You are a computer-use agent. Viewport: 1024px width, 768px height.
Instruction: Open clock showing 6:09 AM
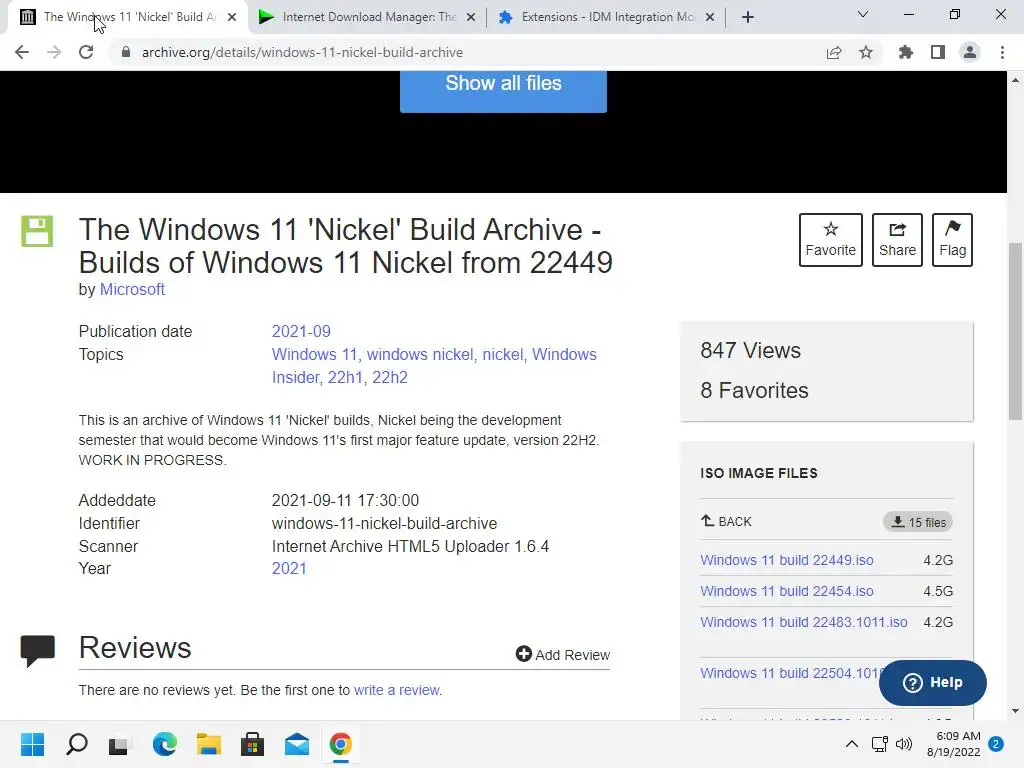(953, 744)
